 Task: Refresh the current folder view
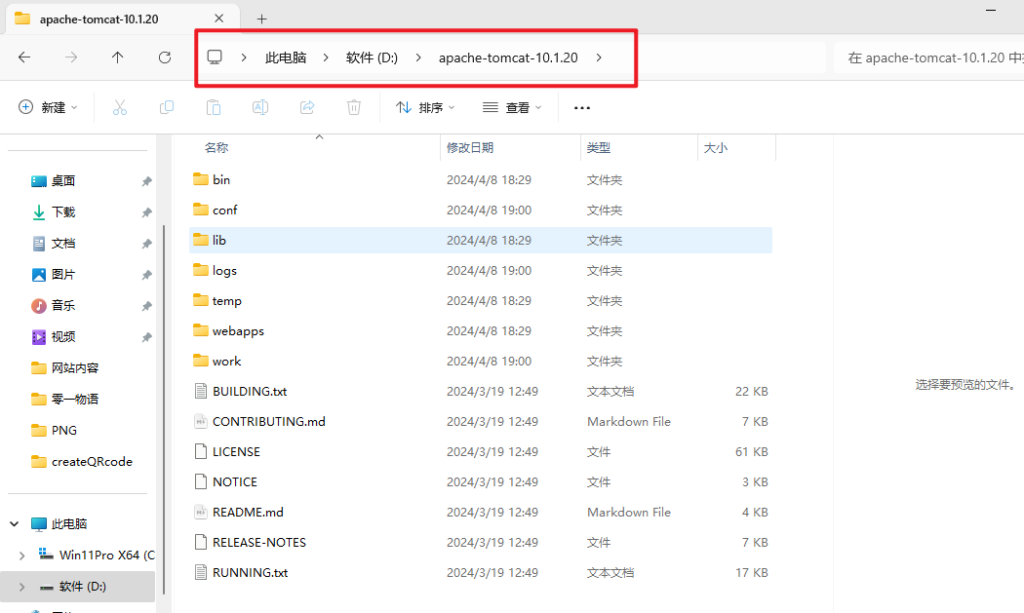[x=165, y=58]
